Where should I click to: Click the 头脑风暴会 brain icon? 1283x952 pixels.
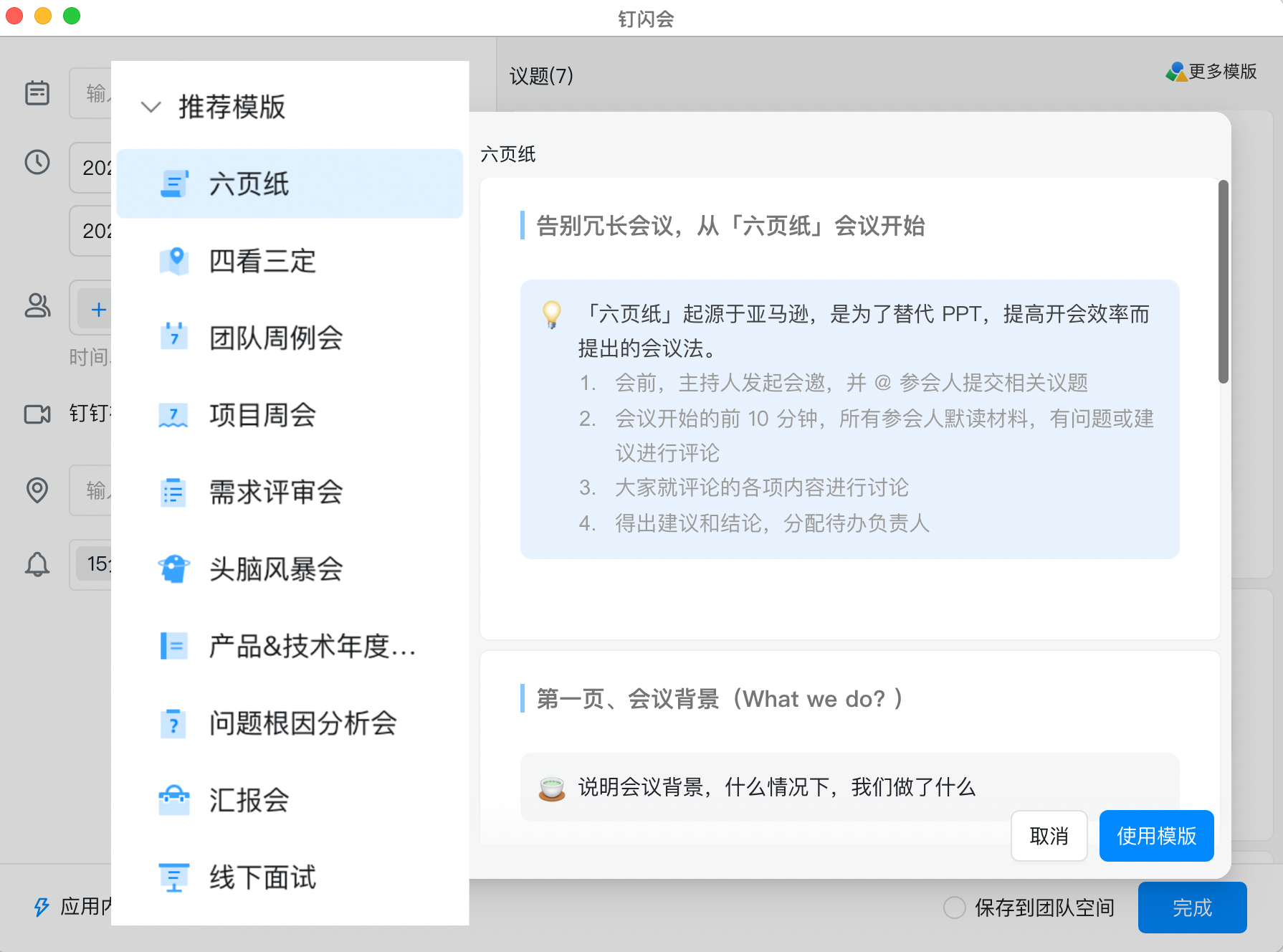174,569
